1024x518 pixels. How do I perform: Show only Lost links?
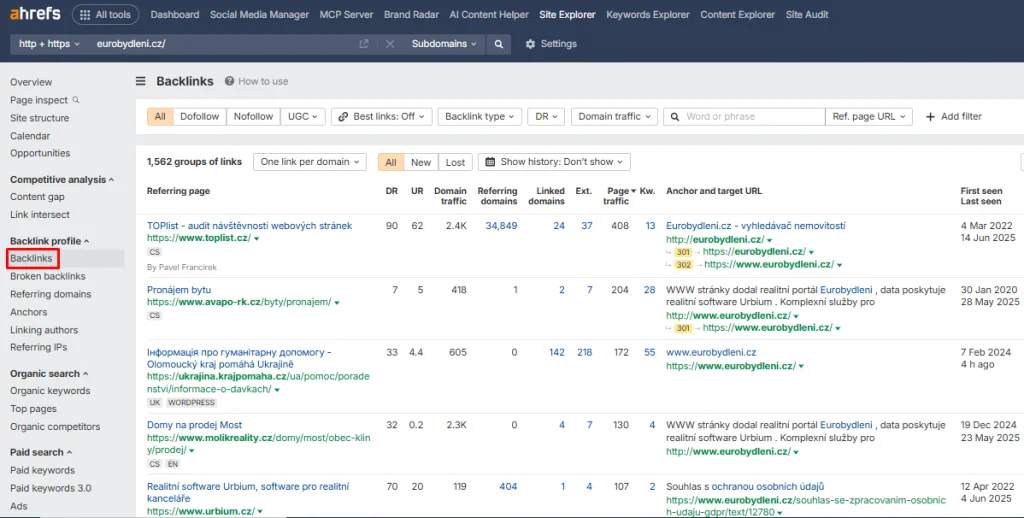[x=455, y=162]
